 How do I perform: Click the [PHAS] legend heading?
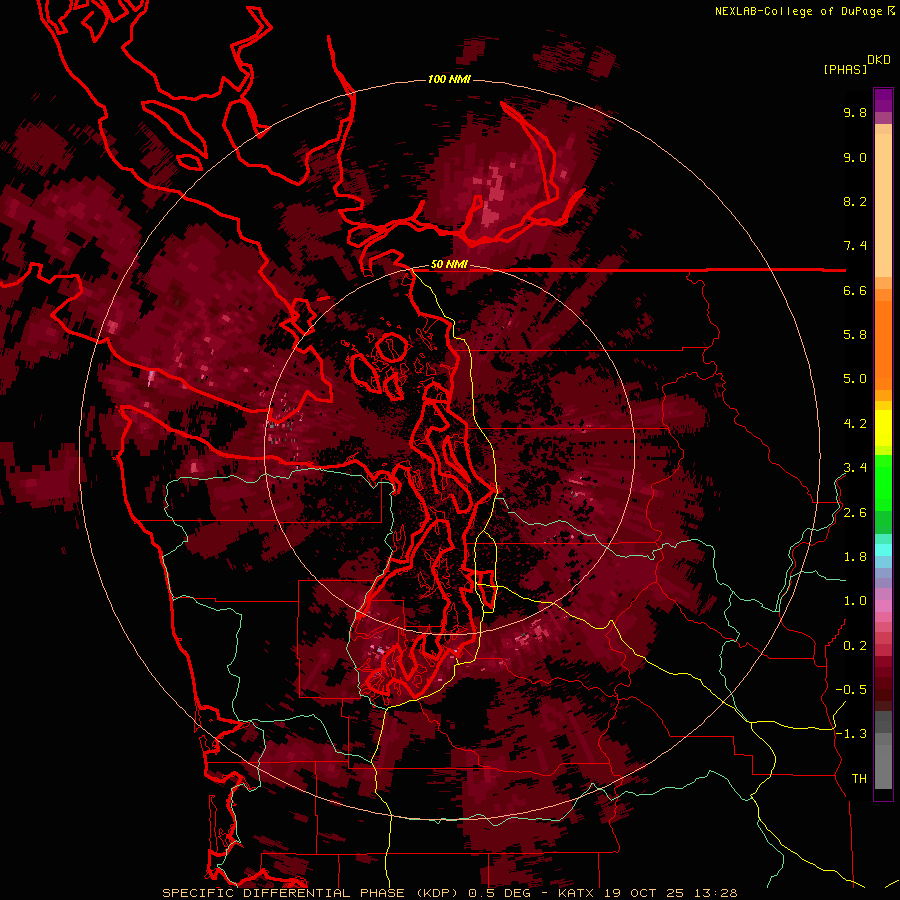(x=845, y=70)
